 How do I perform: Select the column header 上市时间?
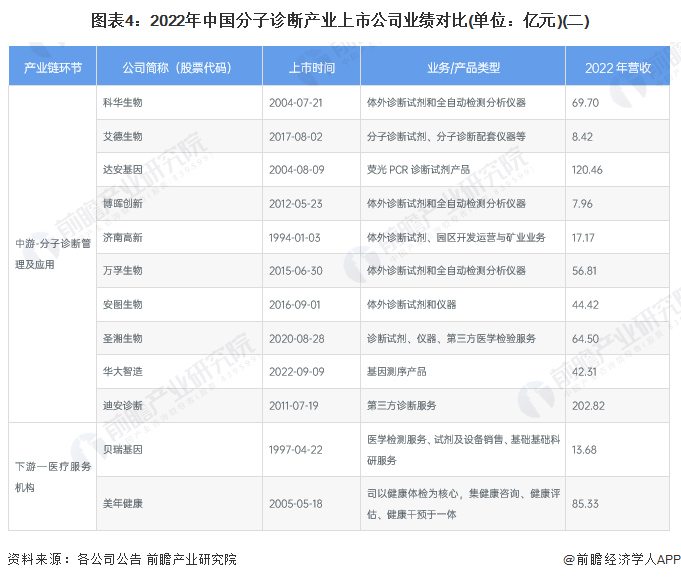click(312, 68)
